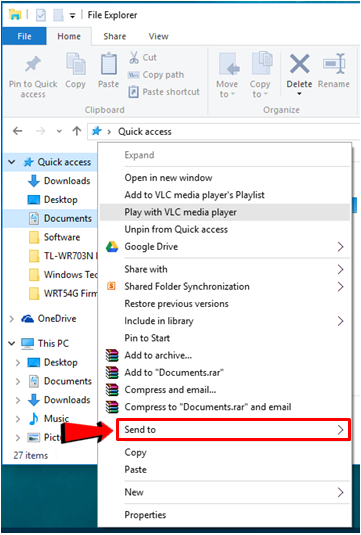Select Desktop under Quick access
Screen dimensions: 361x535
point(61,199)
